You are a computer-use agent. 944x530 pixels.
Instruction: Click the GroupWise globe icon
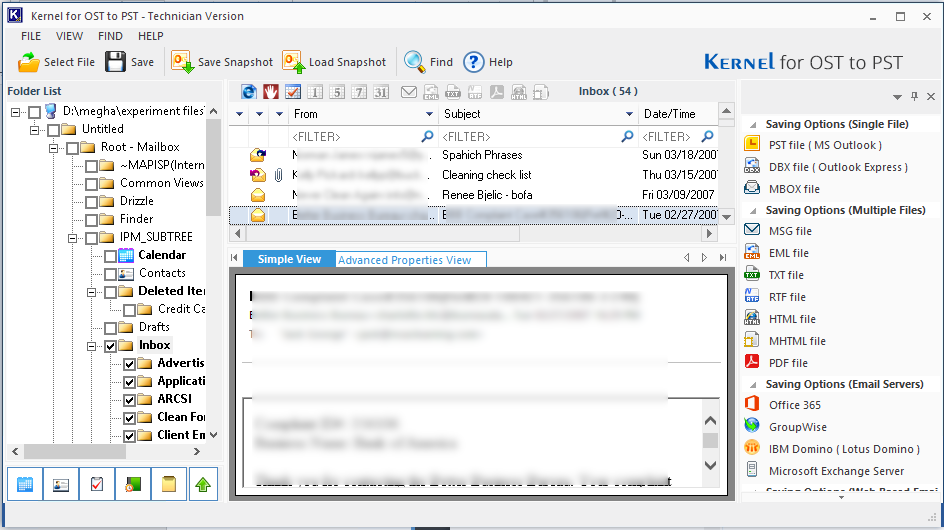[752, 425]
